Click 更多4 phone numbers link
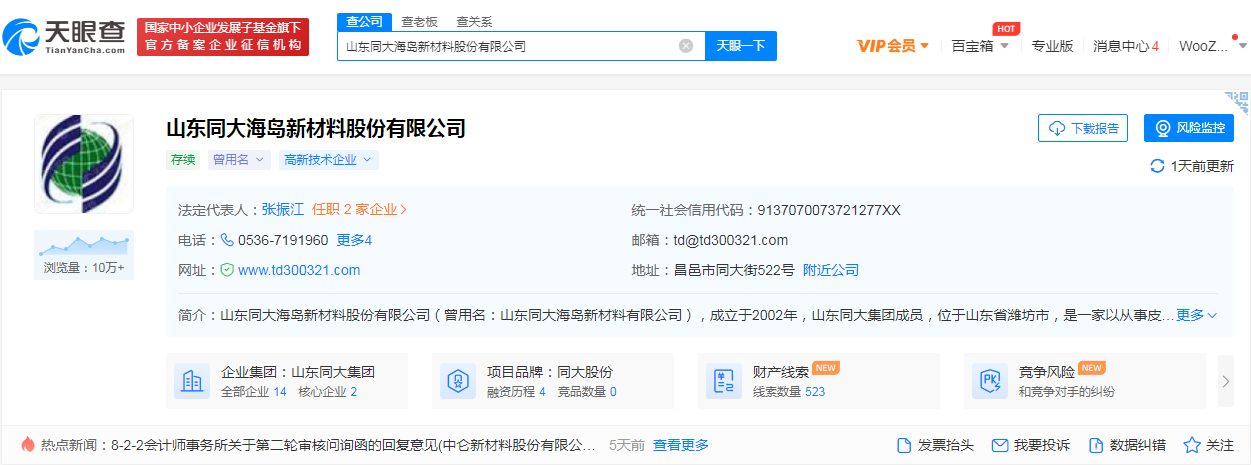The height and width of the screenshot is (465, 1251). [x=354, y=240]
